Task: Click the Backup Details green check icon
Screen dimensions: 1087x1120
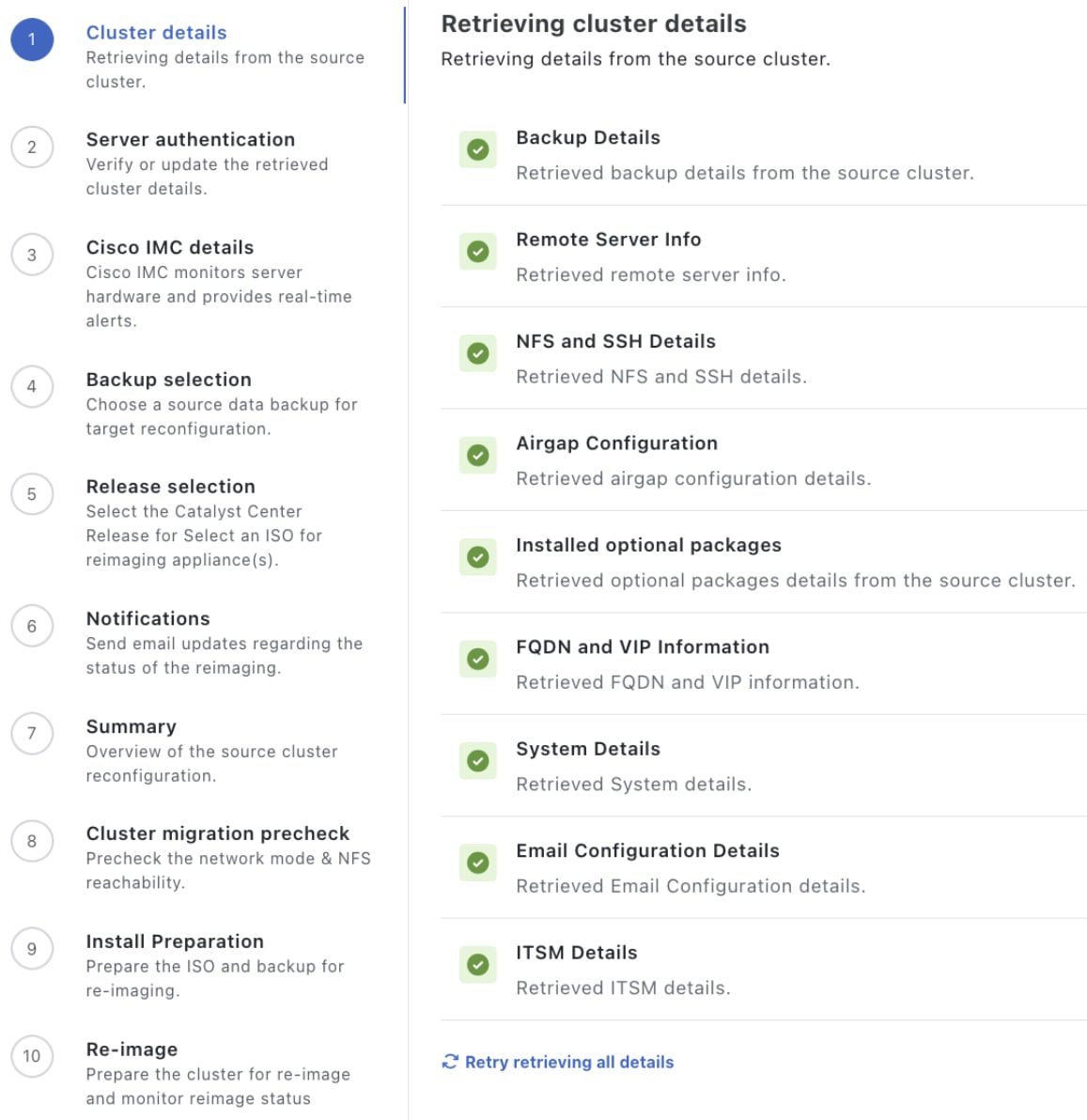Action: 477,149
